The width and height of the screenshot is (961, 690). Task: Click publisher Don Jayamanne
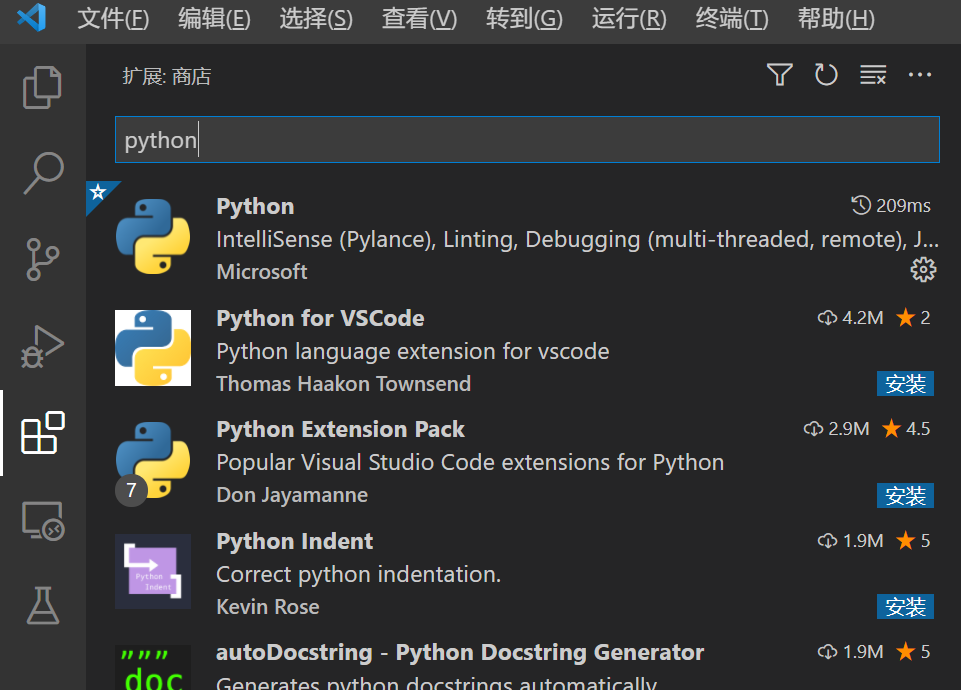pos(292,495)
